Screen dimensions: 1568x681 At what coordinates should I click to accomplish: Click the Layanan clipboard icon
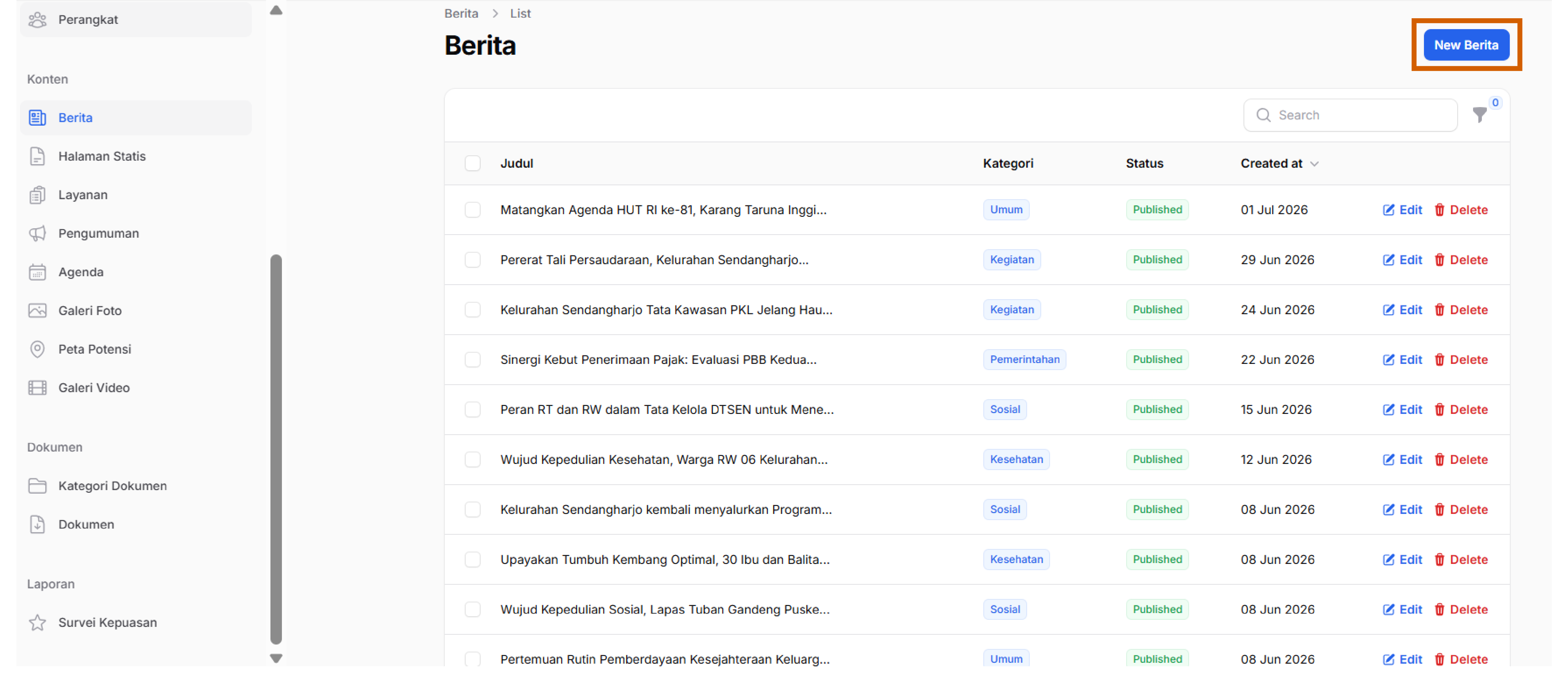37,195
